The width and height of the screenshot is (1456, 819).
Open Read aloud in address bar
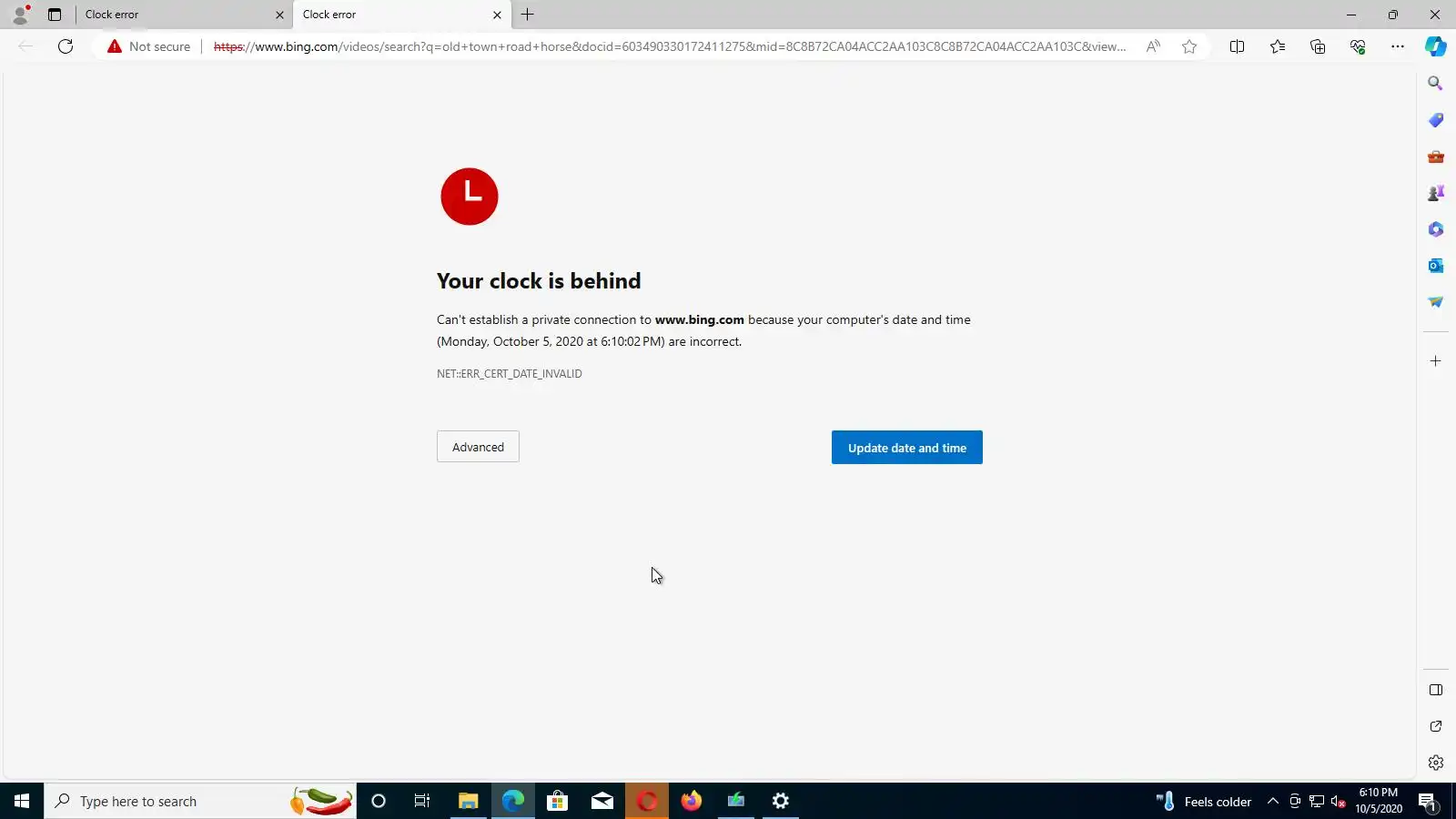pyautogui.click(x=1153, y=46)
